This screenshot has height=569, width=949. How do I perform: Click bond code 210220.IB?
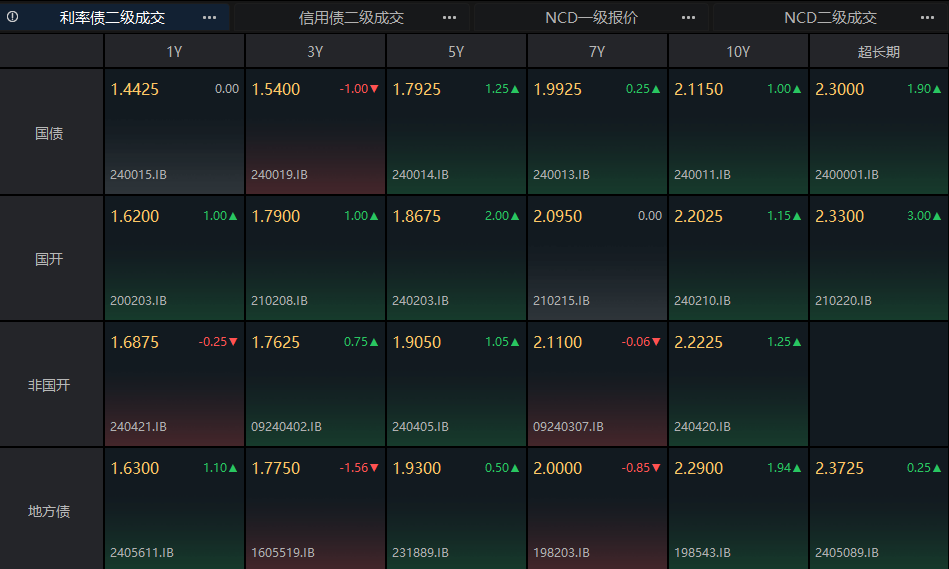coord(843,300)
